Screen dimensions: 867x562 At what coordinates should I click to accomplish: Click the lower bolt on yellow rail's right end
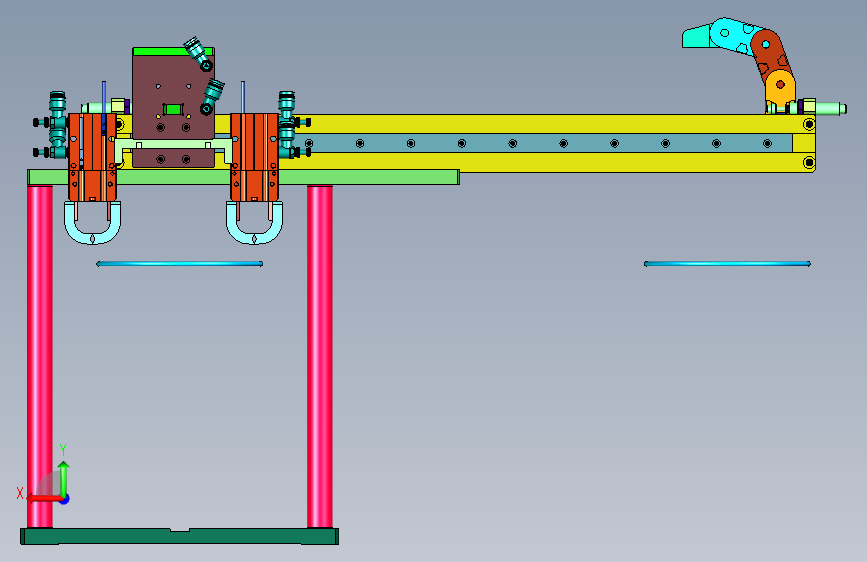tap(808, 162)
